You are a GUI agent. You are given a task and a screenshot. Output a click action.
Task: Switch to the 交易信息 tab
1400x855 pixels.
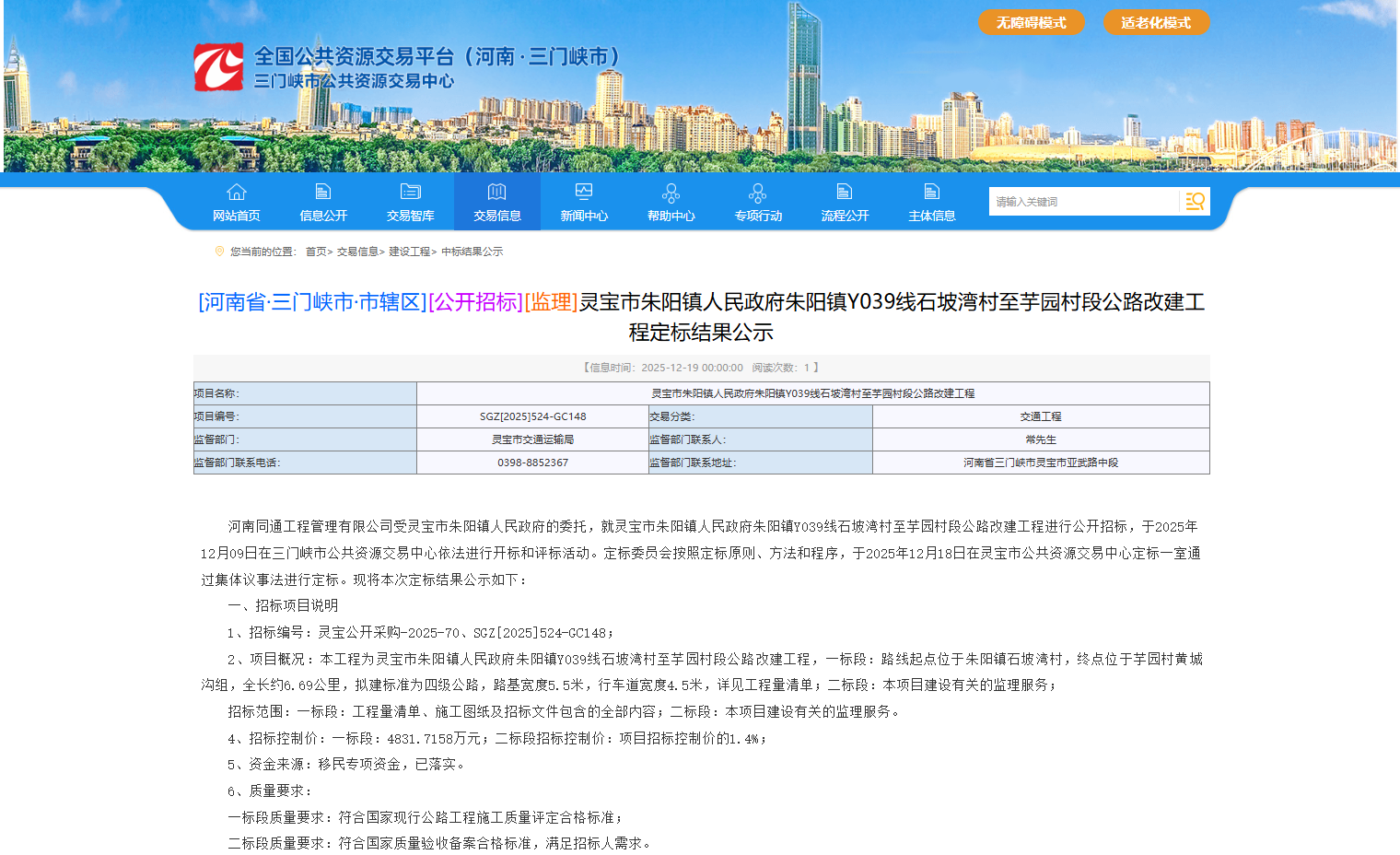(496, 202)
